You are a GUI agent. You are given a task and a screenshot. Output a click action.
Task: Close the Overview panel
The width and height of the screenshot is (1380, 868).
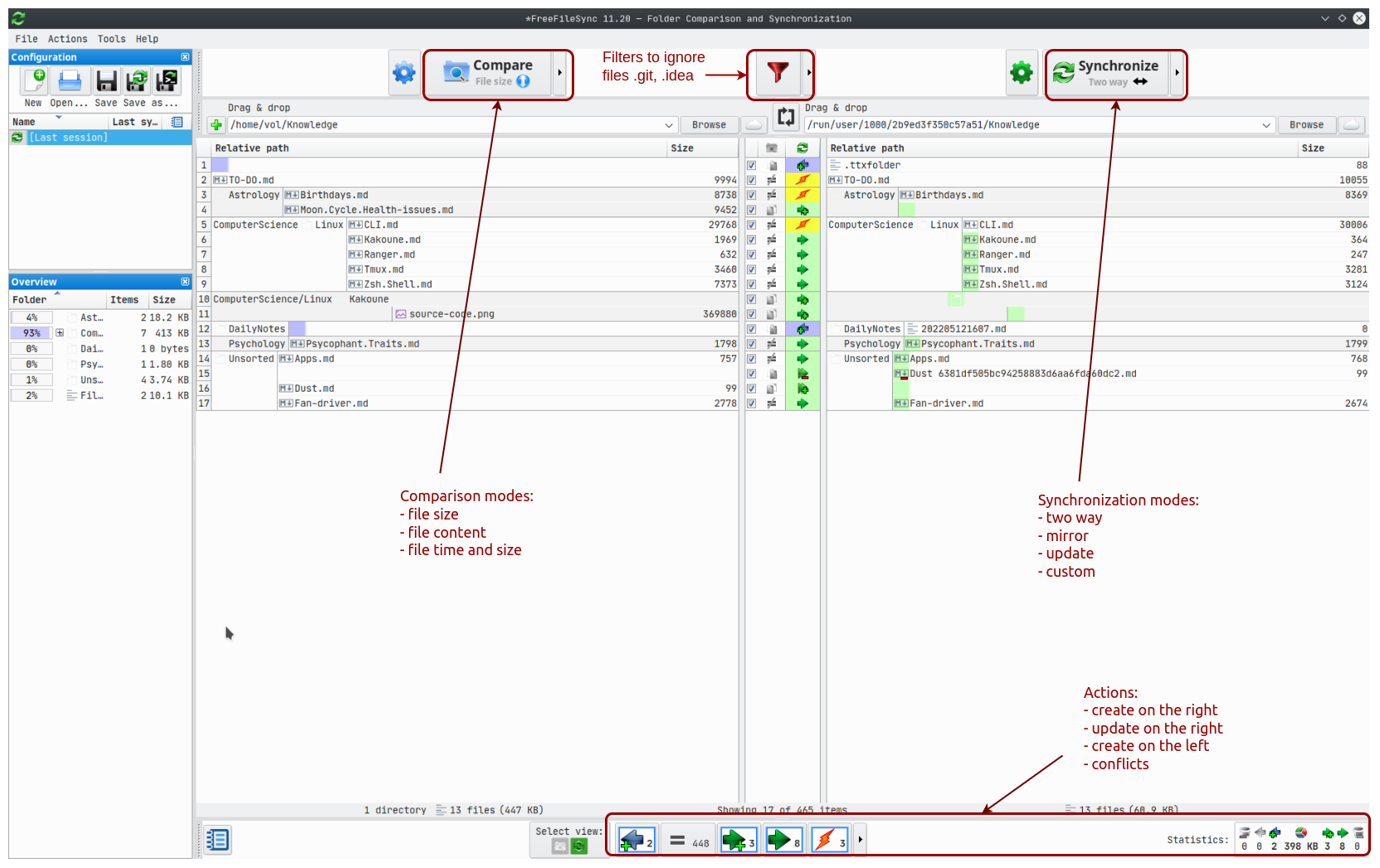(x=185, y=282)
